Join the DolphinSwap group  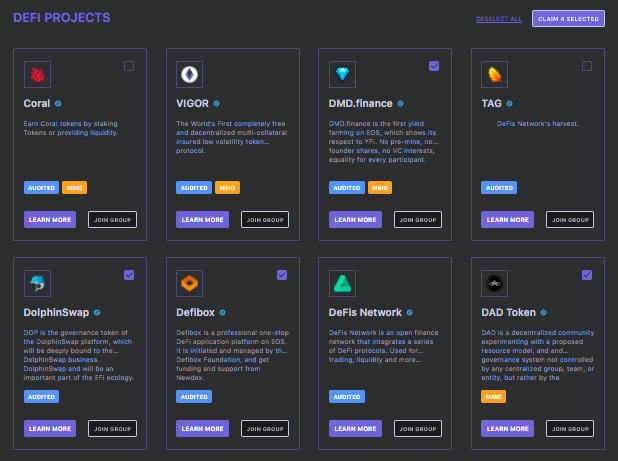click(112, 428)
